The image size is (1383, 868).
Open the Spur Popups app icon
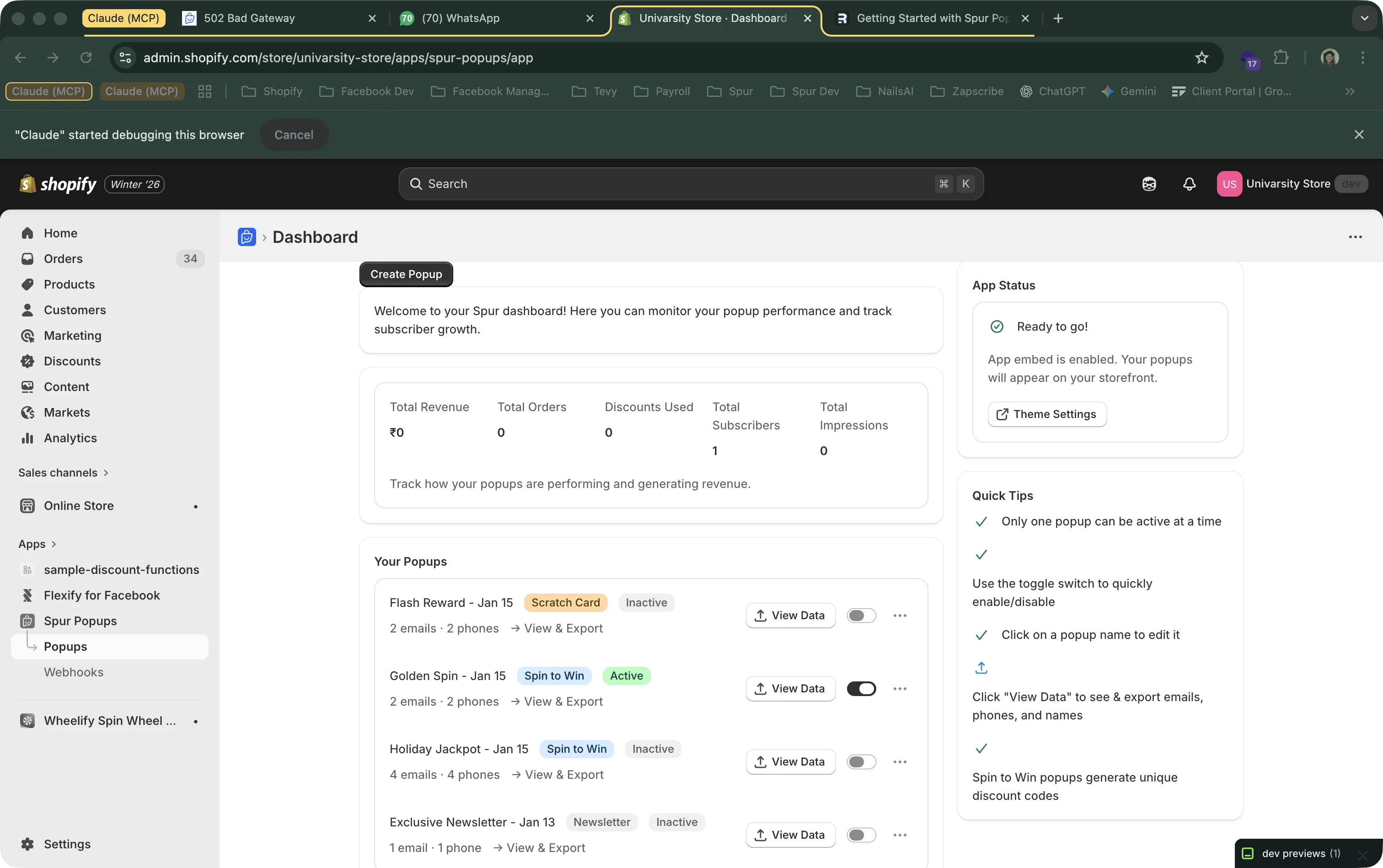point(27,621)
